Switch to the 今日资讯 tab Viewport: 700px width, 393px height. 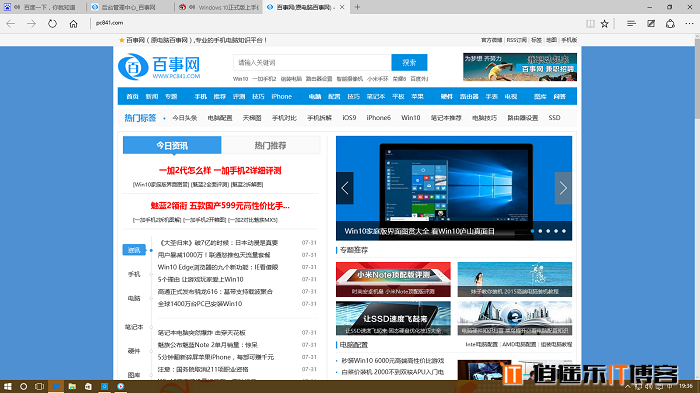click(x=172, y=145)
